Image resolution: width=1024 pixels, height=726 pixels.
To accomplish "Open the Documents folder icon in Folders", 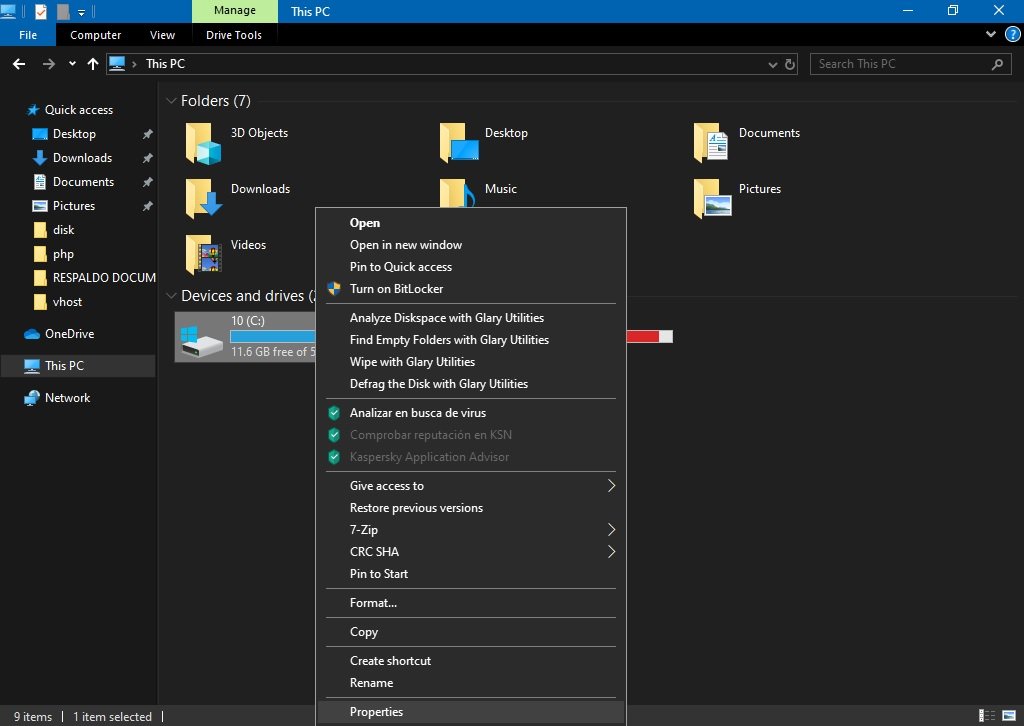I will 711,143.
